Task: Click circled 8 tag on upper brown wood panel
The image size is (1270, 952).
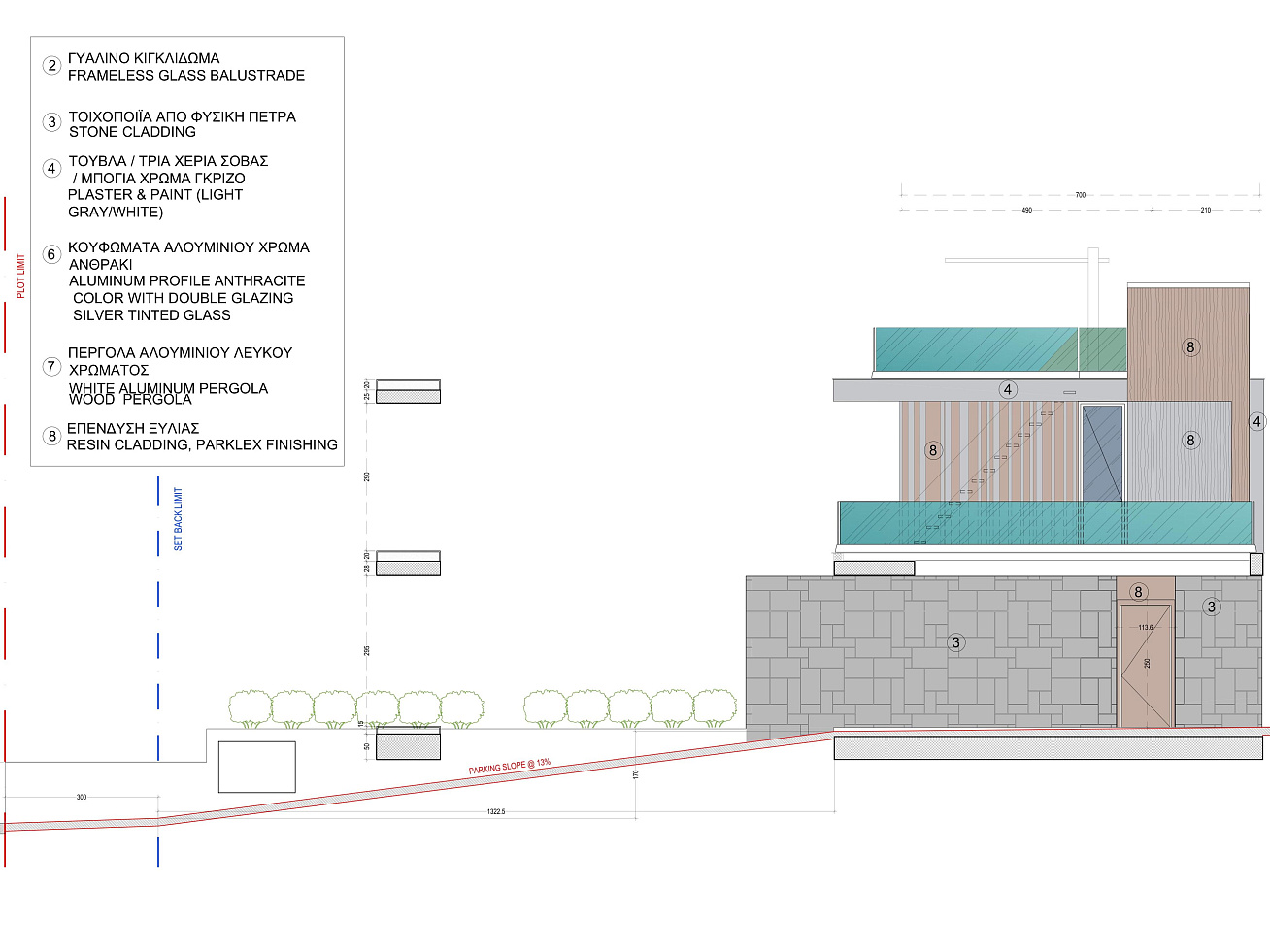Action: tap(1190, 346)
